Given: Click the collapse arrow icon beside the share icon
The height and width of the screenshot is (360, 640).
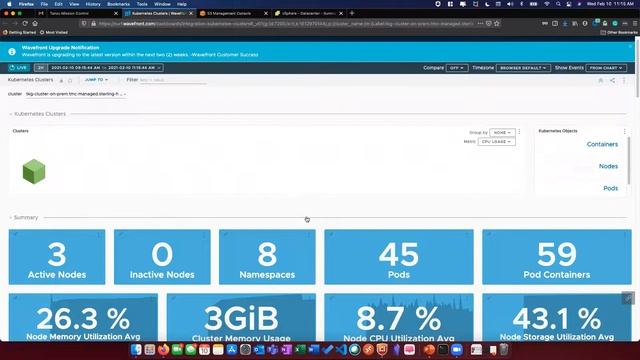Looking at the screenshot, I should click(601, 80).
